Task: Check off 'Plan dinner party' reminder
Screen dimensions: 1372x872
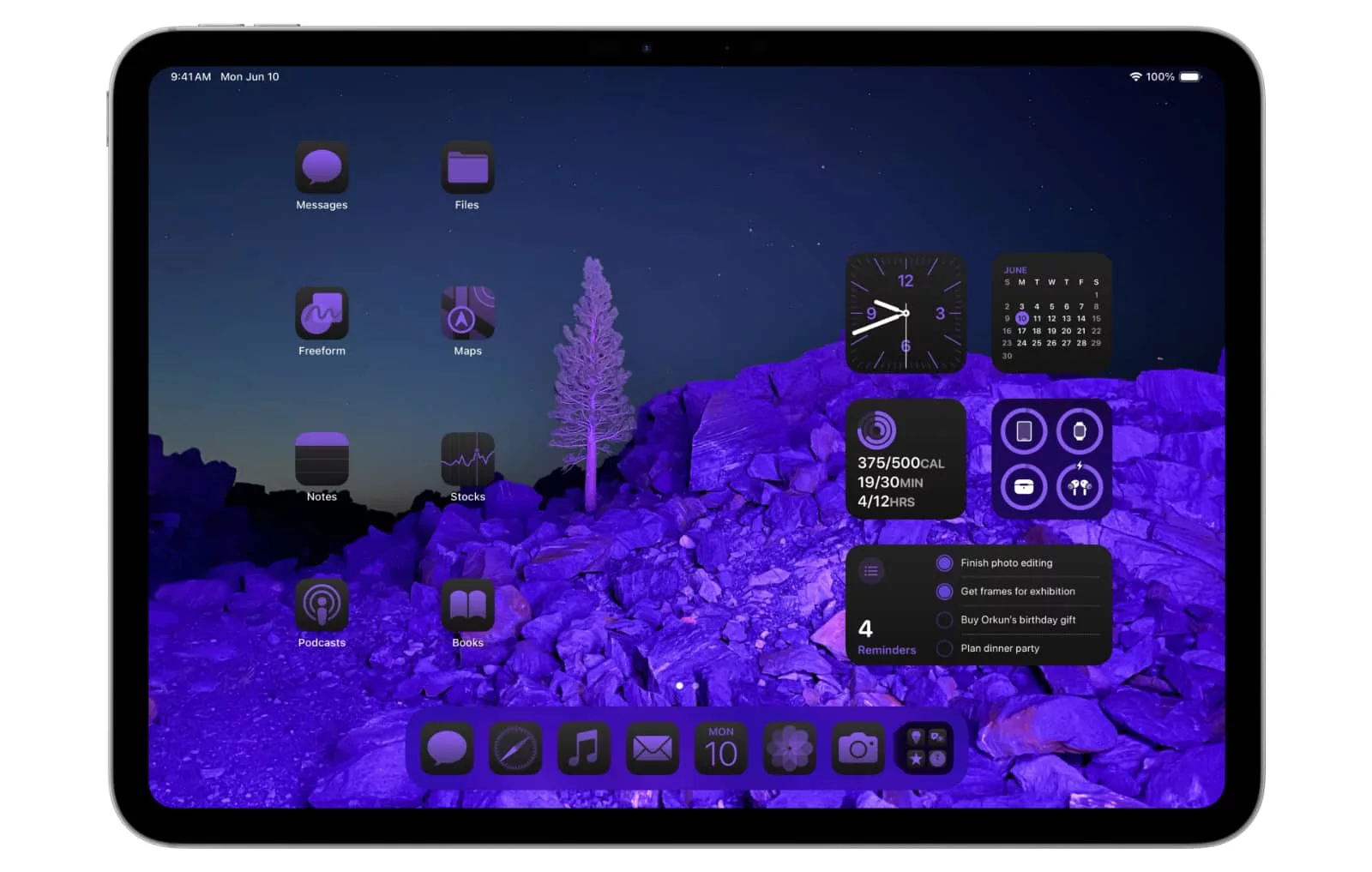Action: pyautogui.click(x=944, y=648)
